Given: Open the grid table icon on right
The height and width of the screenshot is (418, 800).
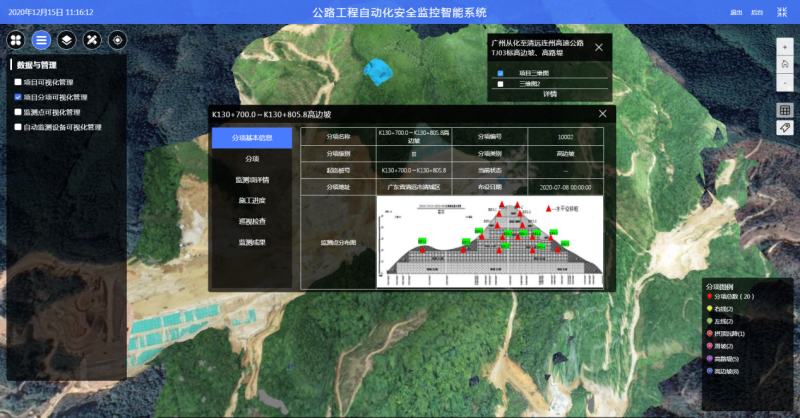Looking at the screenshot, I should [785, 110].
